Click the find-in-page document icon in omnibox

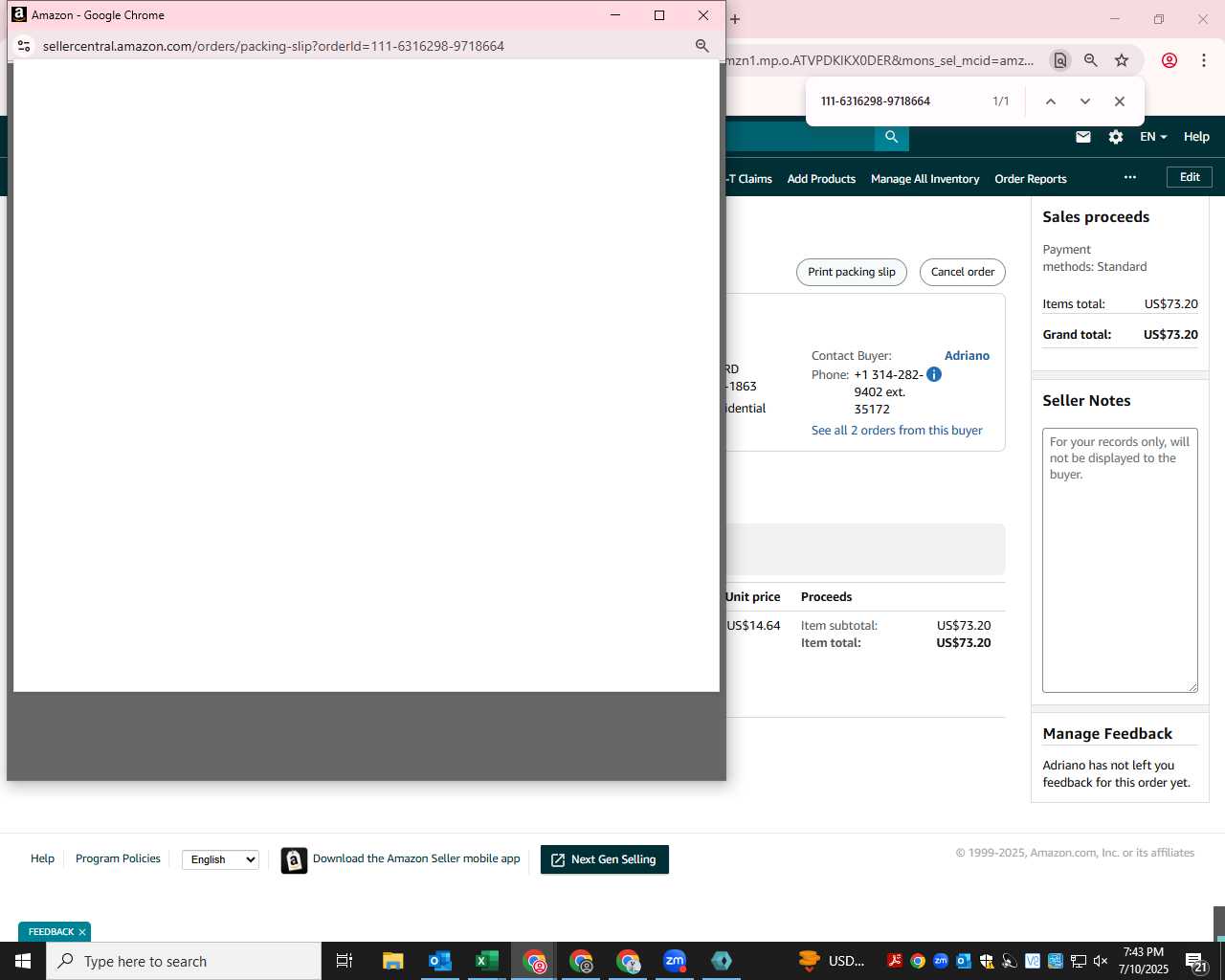1059,60
